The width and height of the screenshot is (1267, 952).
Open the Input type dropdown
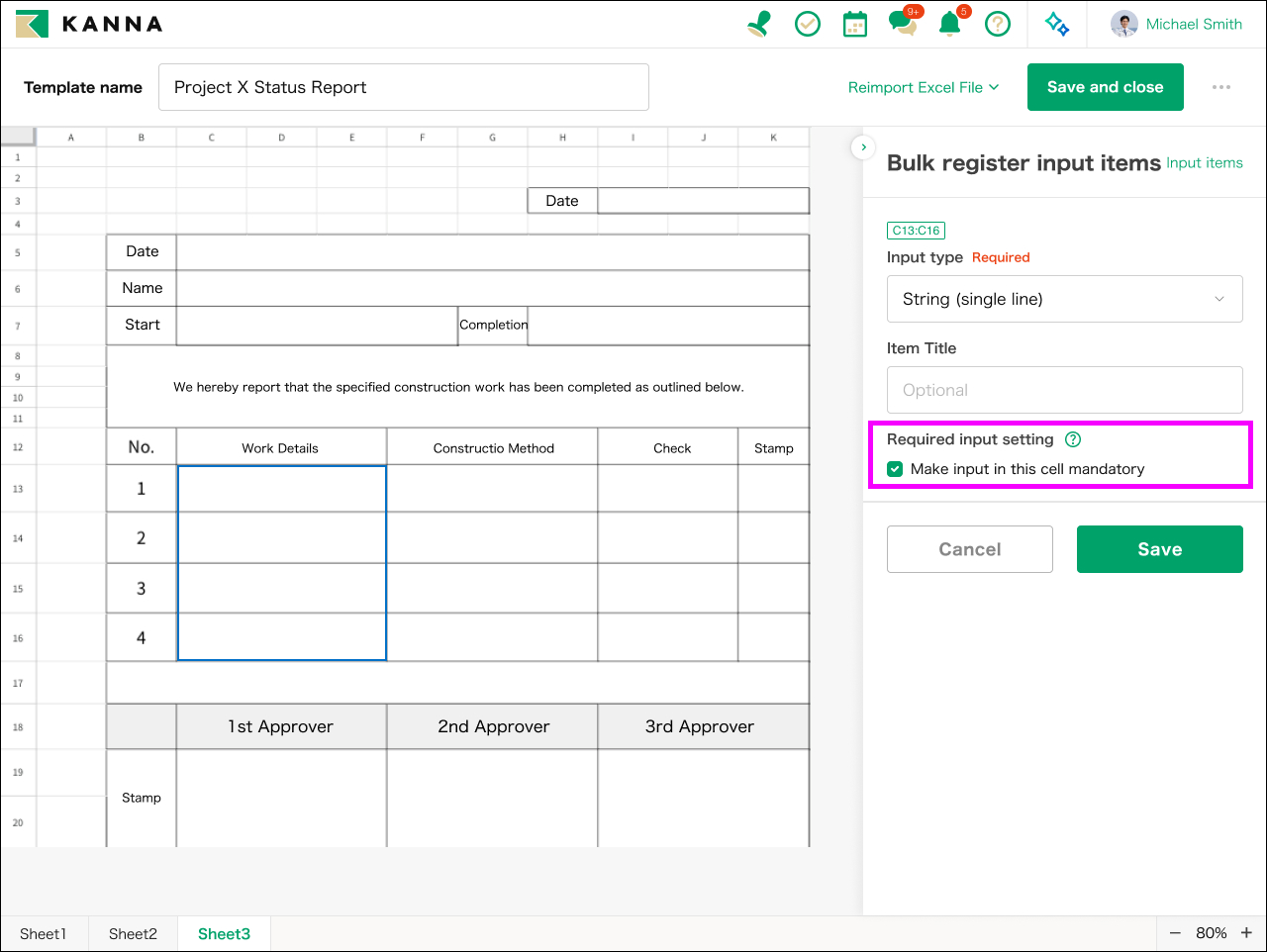point(1064,299)
